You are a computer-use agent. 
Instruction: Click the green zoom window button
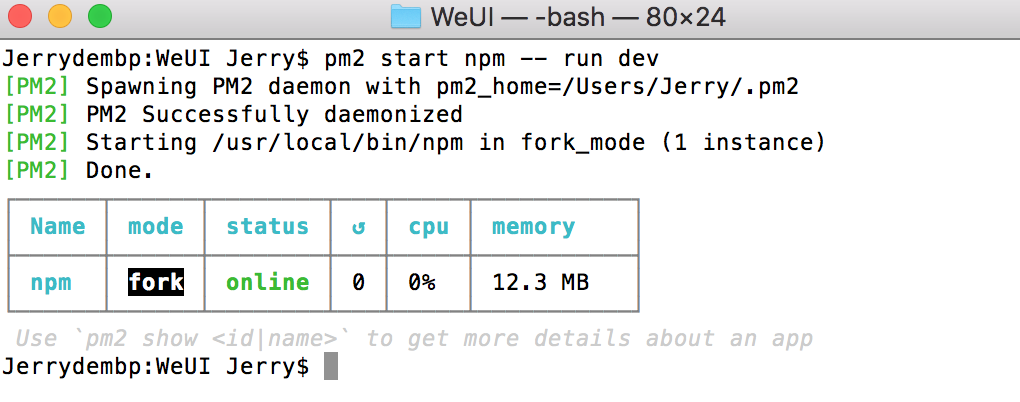point(100,16)
